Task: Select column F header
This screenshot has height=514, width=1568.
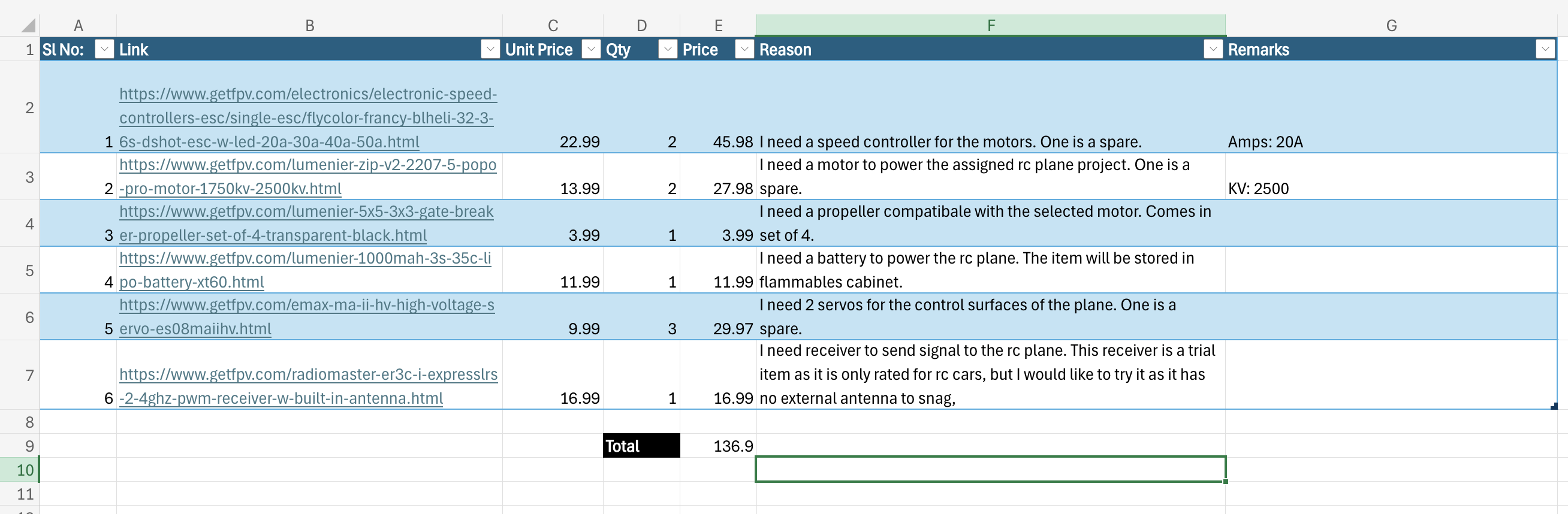Action: (x=990, y=26)
